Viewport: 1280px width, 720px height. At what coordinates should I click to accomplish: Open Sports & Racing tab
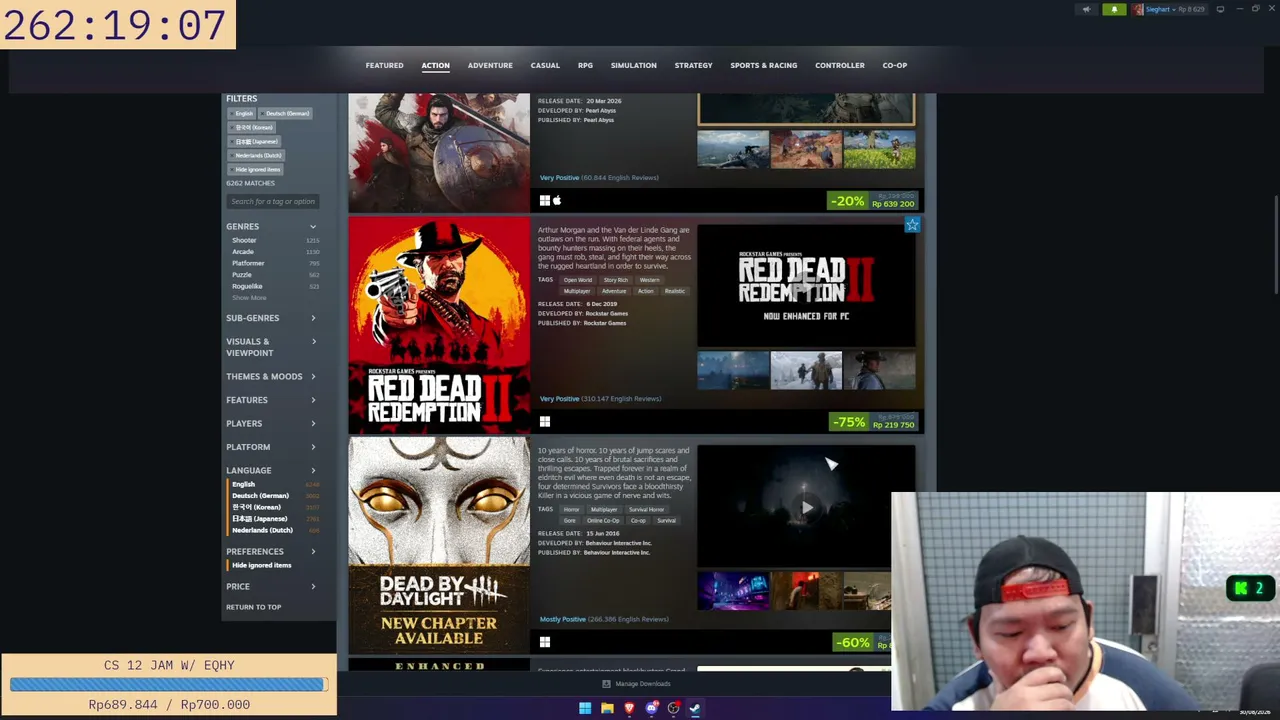[x=764, y=66]
